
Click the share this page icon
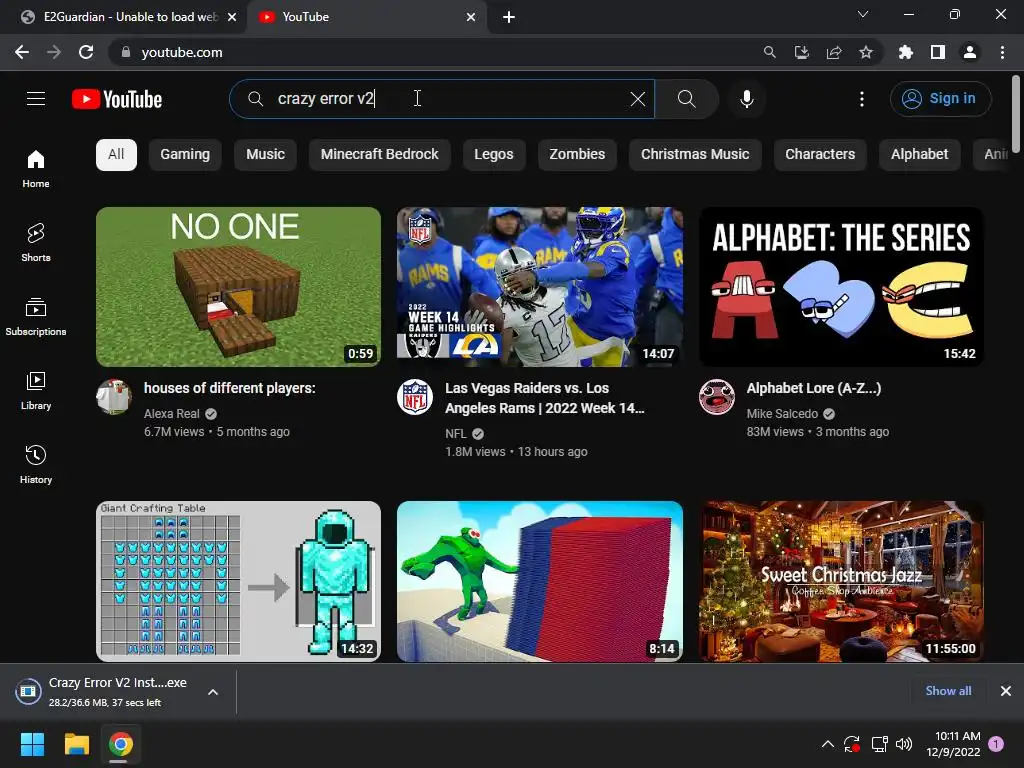834,52
